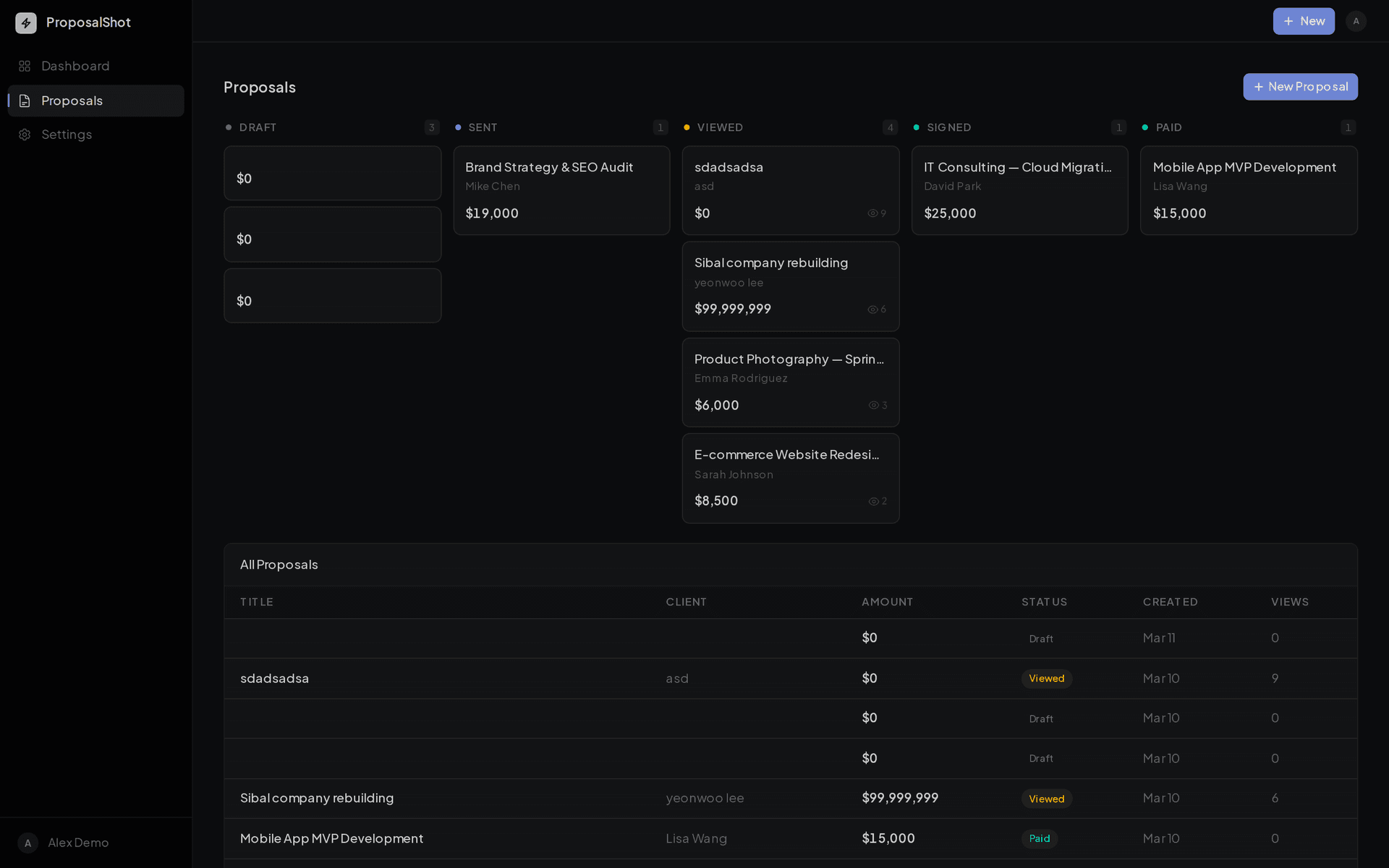Screen dimensions: 1389x868
Task: Click the eye icon on Product Photography card
Action: [x=873, y=405]
